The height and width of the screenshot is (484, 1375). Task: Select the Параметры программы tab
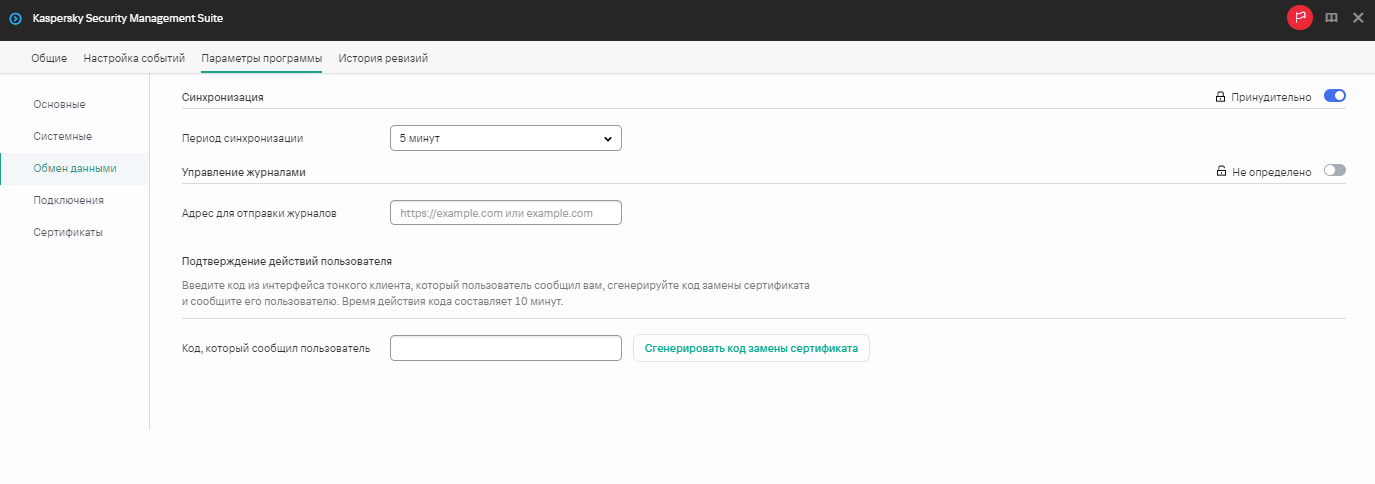[261, 58]
